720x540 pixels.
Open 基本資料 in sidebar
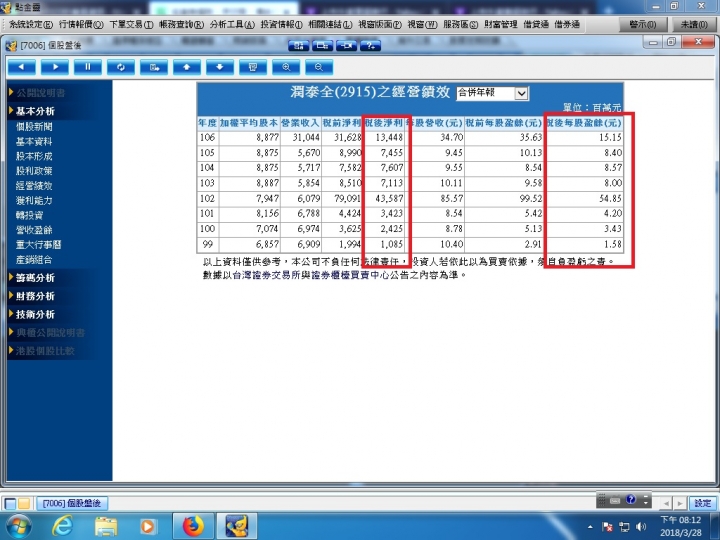(x=34, y=141)
